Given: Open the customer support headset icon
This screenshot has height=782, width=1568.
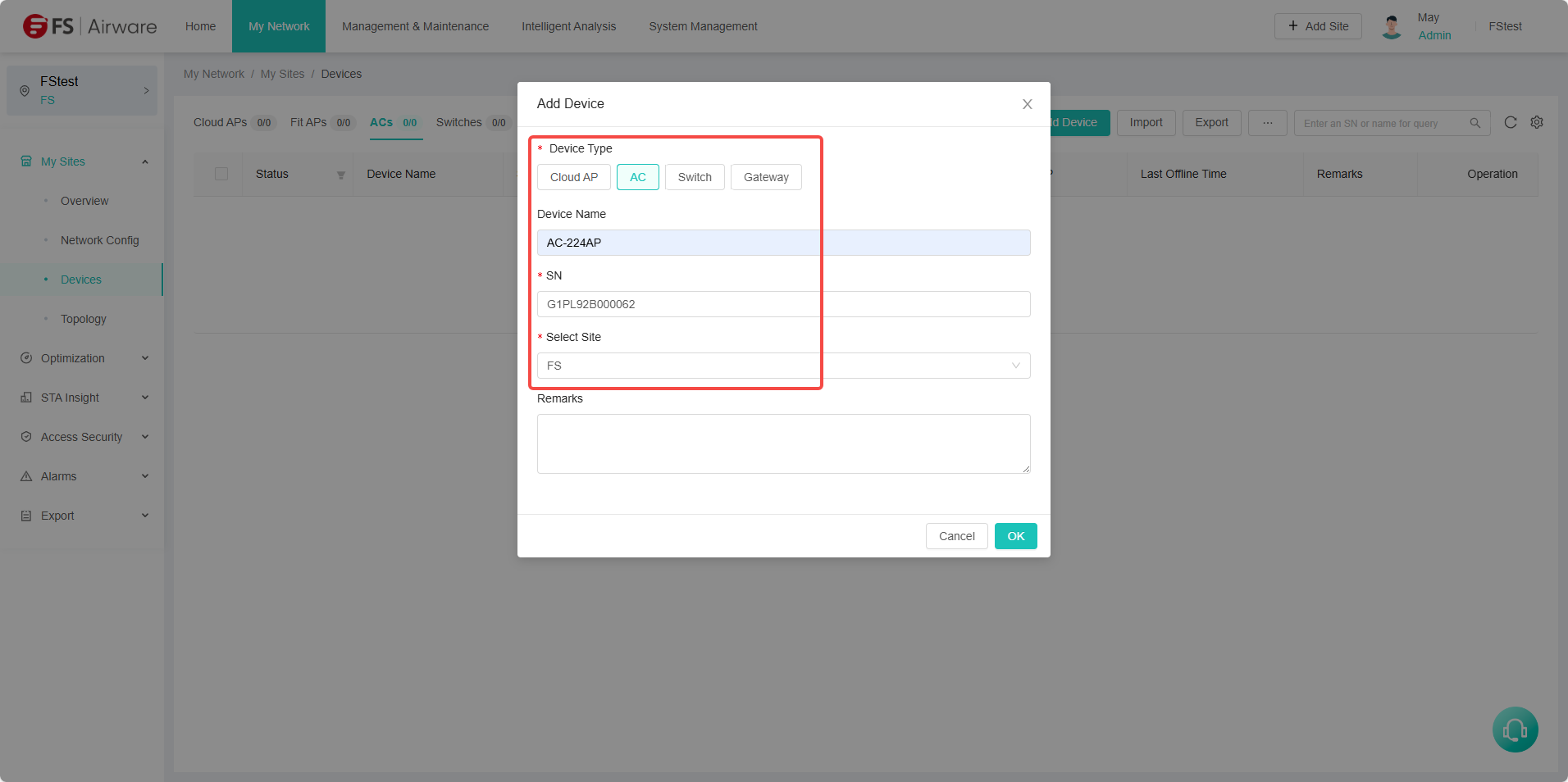Looking at the screenshot, I should tap(1516, 730).
